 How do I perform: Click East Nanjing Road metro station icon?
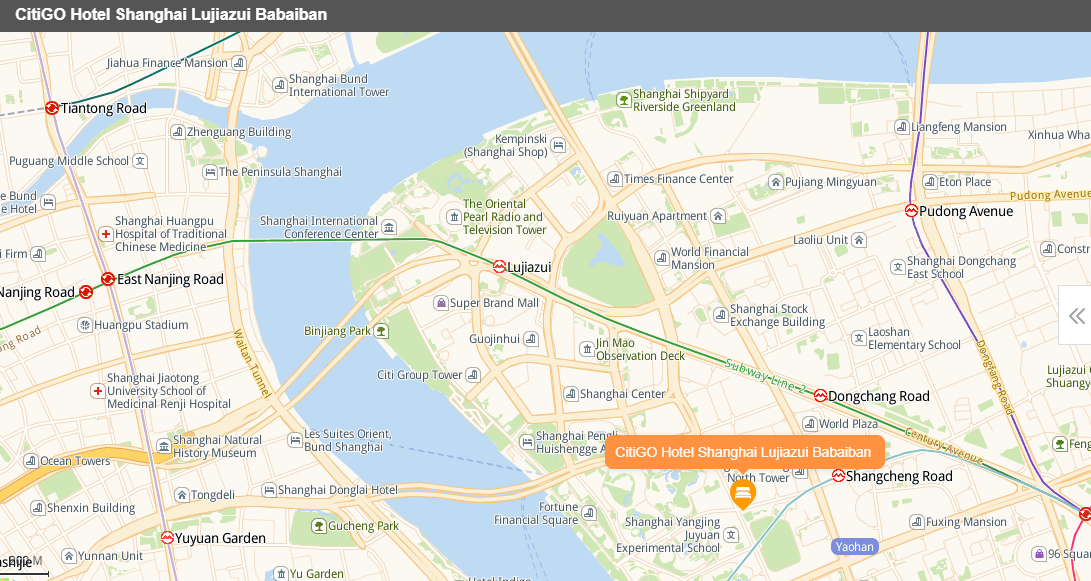pos(108,279)
